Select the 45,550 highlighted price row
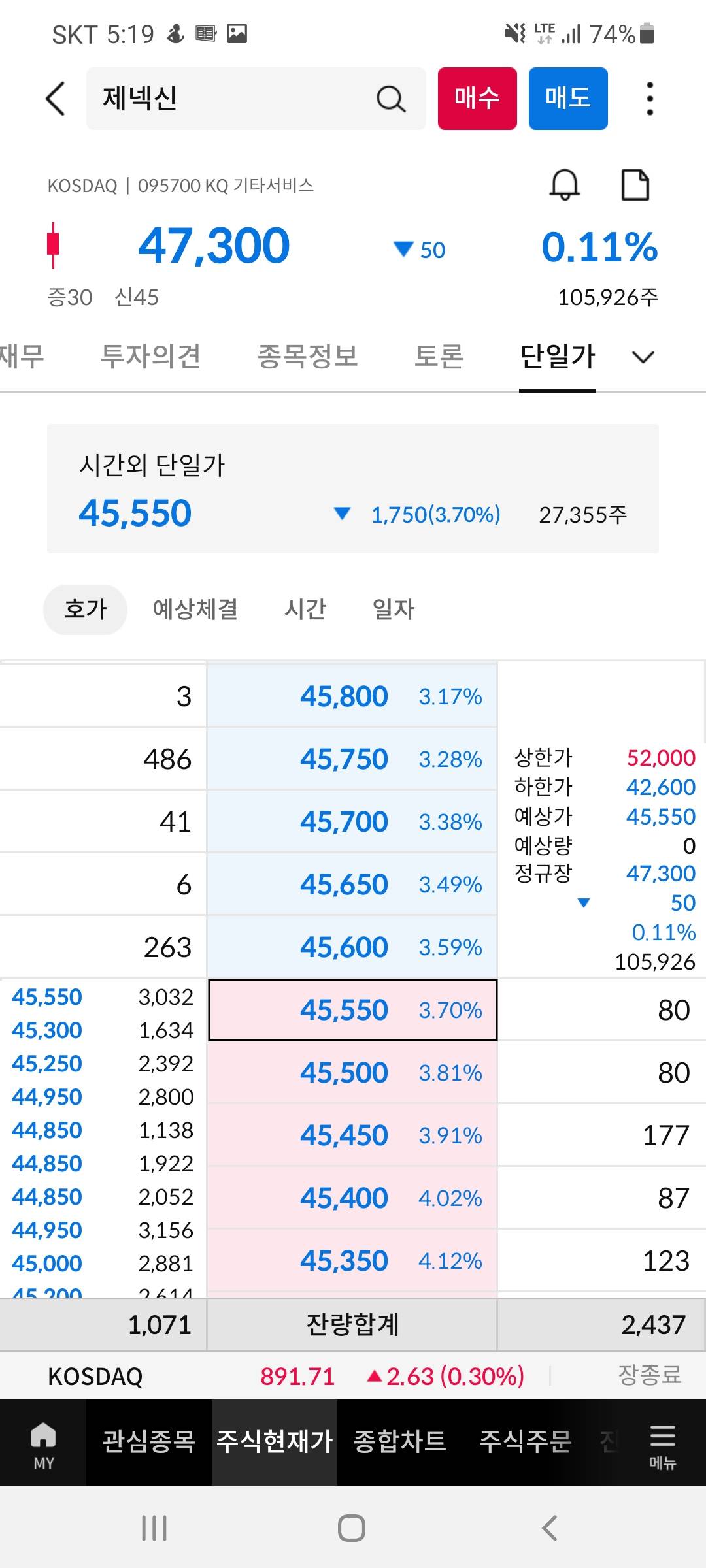Screen dimensions: 706x1568 point(353,1010)
